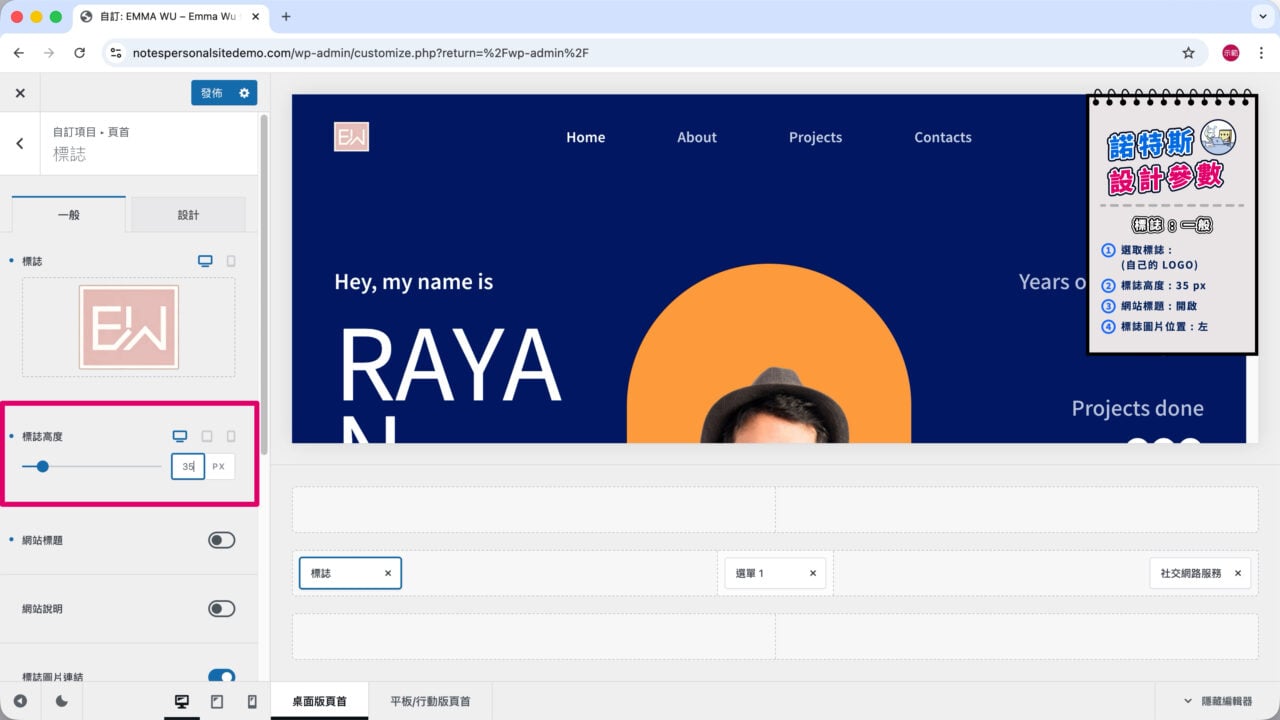
Task: Remove 選單 1 element from header builder
Action: coord(813,573)
